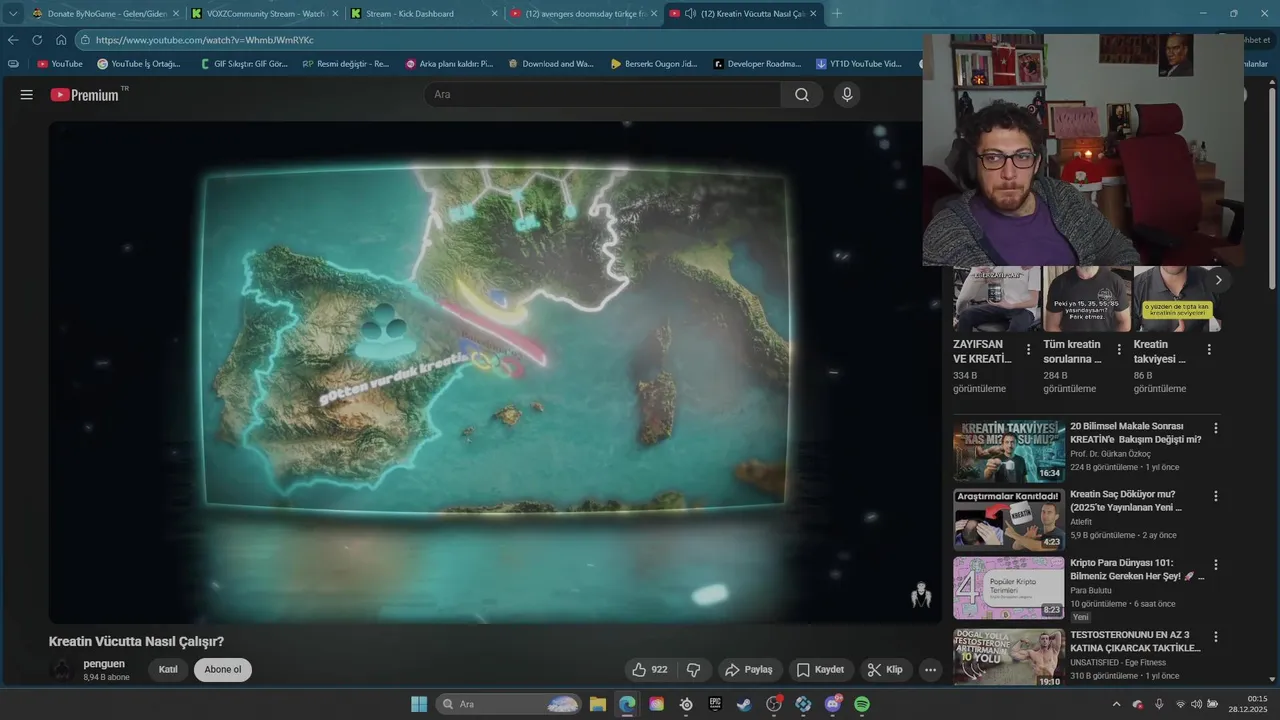Switch to Donate ByNoGame tab
Screen dimensions: 1280x720
(x=106, y=14)
